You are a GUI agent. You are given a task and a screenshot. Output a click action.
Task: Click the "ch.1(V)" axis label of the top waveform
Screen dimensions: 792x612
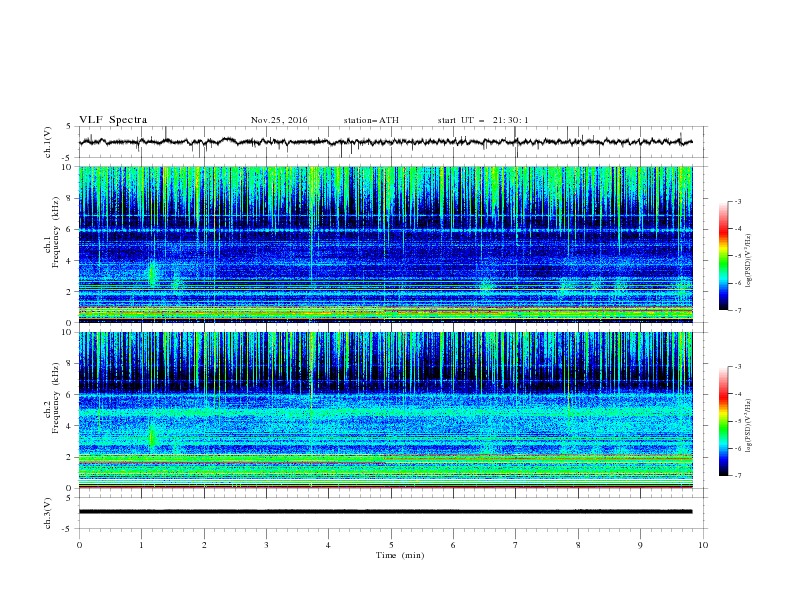(x=48, y=142)
